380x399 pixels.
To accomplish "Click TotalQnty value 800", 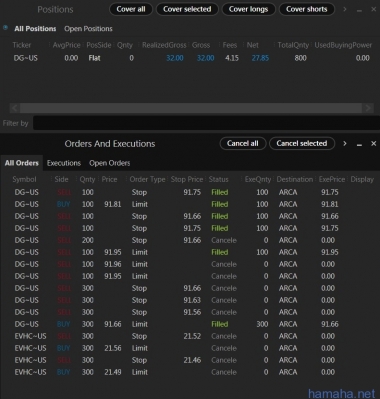I will point(300,58).
